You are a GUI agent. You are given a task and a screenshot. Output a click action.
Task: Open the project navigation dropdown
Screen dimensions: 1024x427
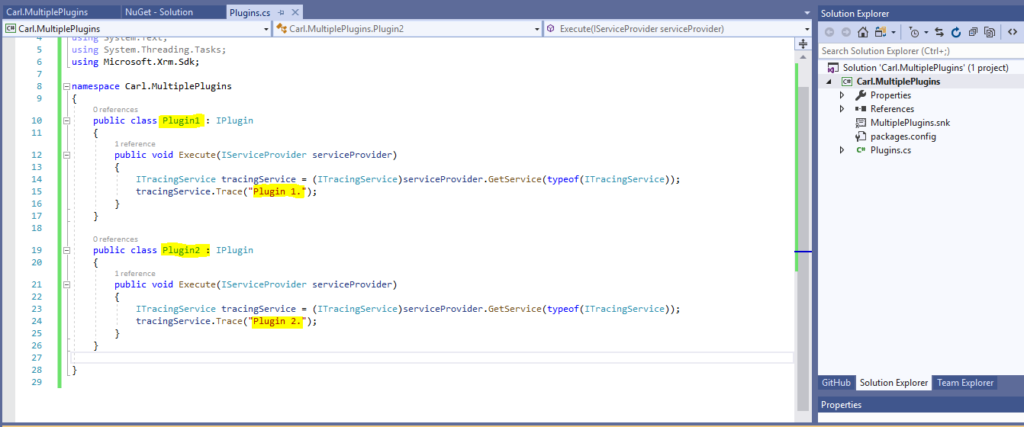pyautogui.click(x=266, y=29)
